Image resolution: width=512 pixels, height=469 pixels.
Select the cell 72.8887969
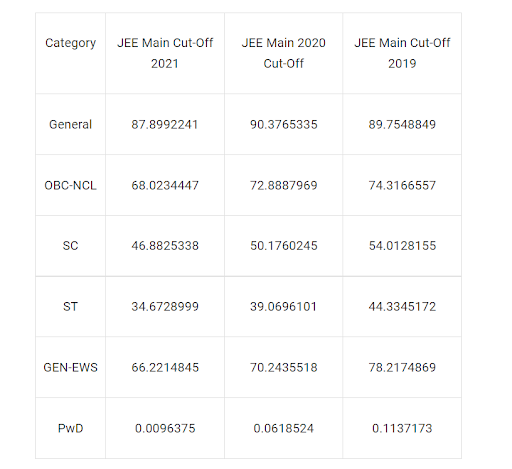pyautogui.click(x=284, y=185)
